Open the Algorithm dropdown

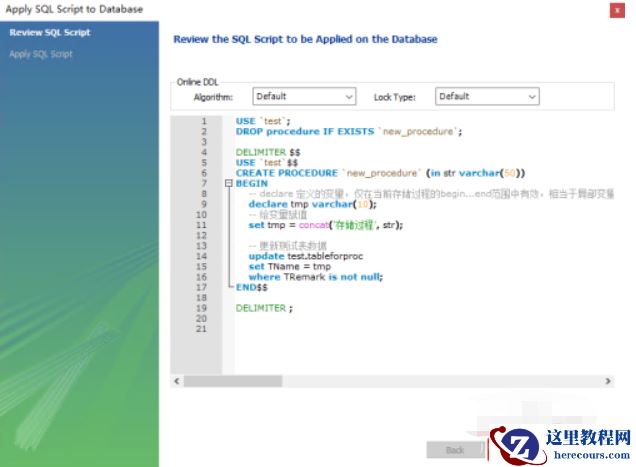(304, 97)
